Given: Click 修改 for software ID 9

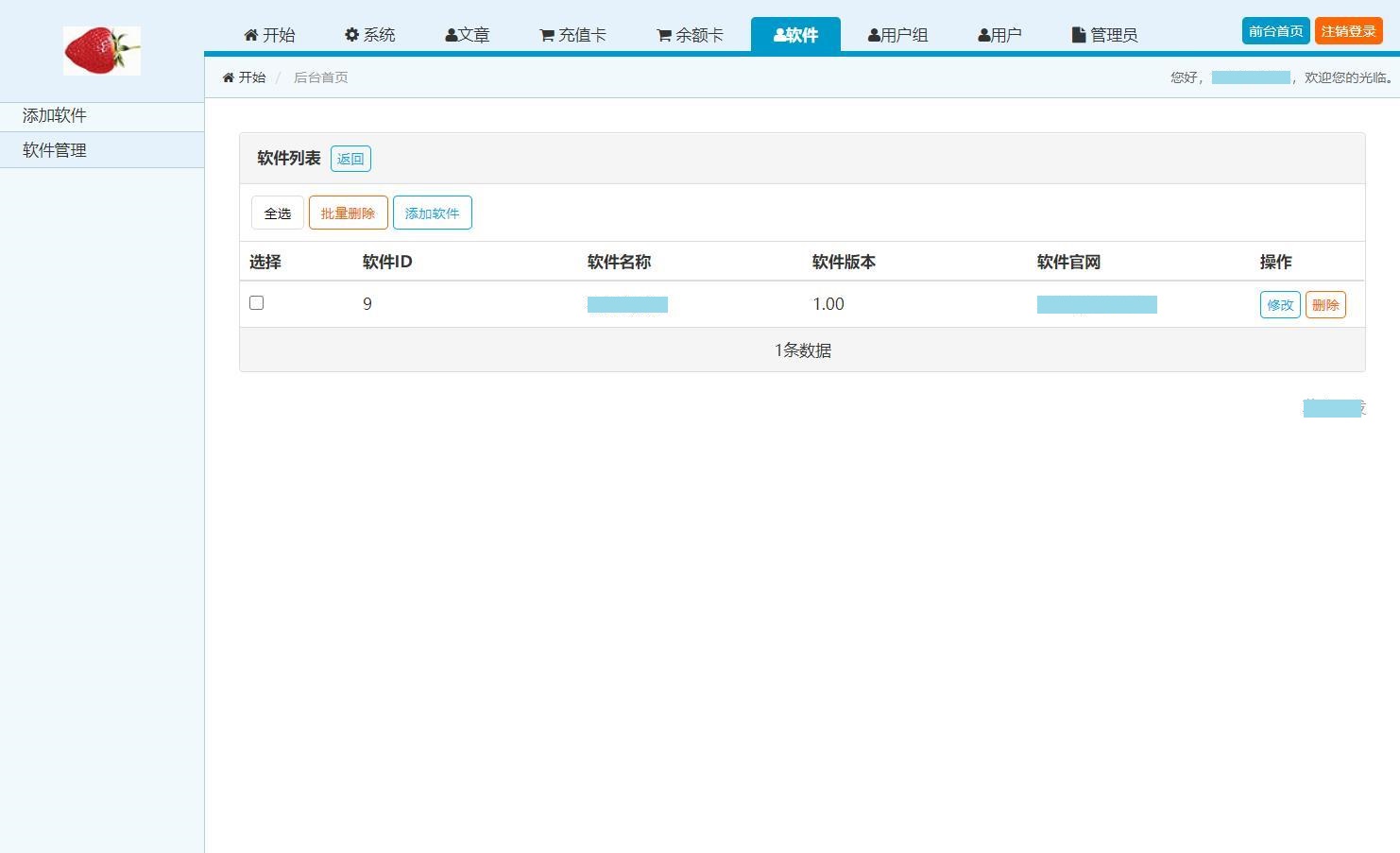Looking at the screenshot, I should [1280, 305].
